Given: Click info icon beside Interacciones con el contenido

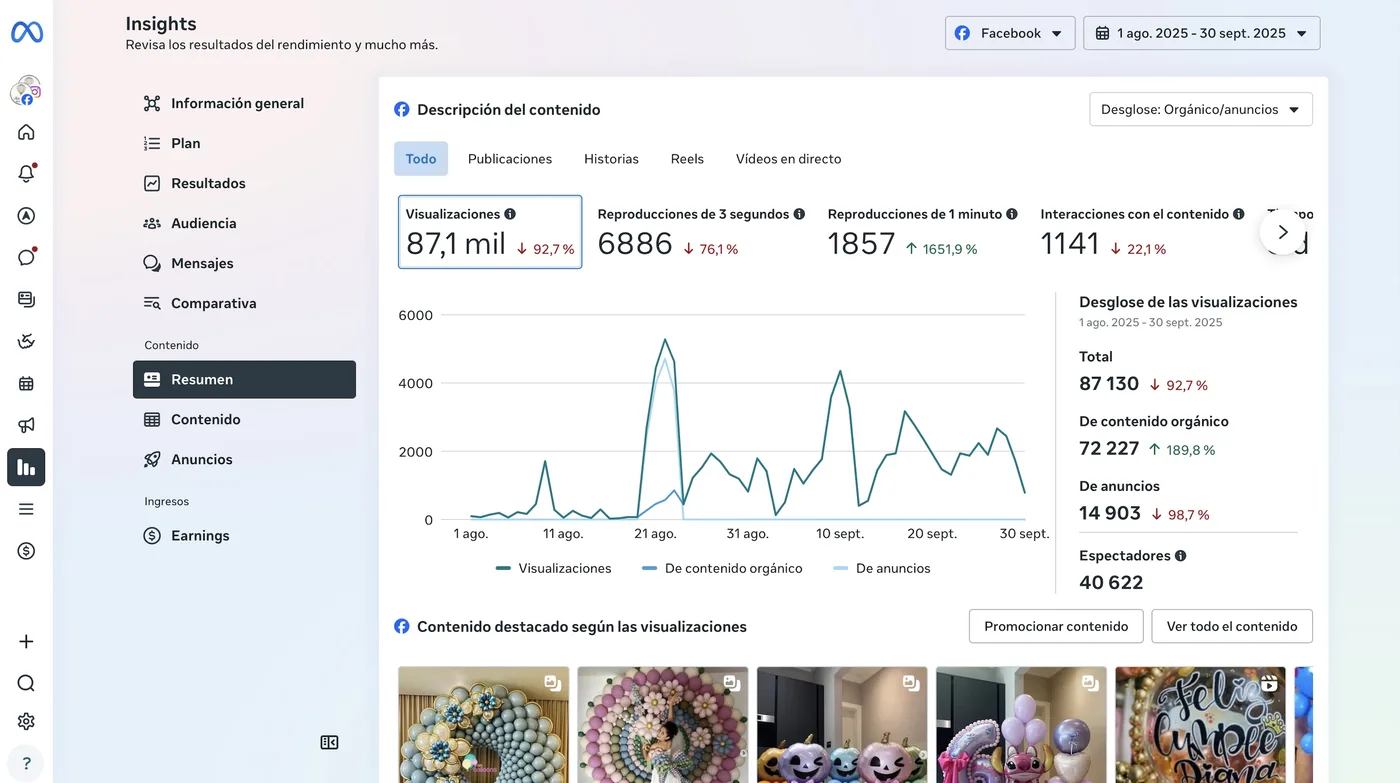Looking at the screenshot, I should pos(1239,214).
